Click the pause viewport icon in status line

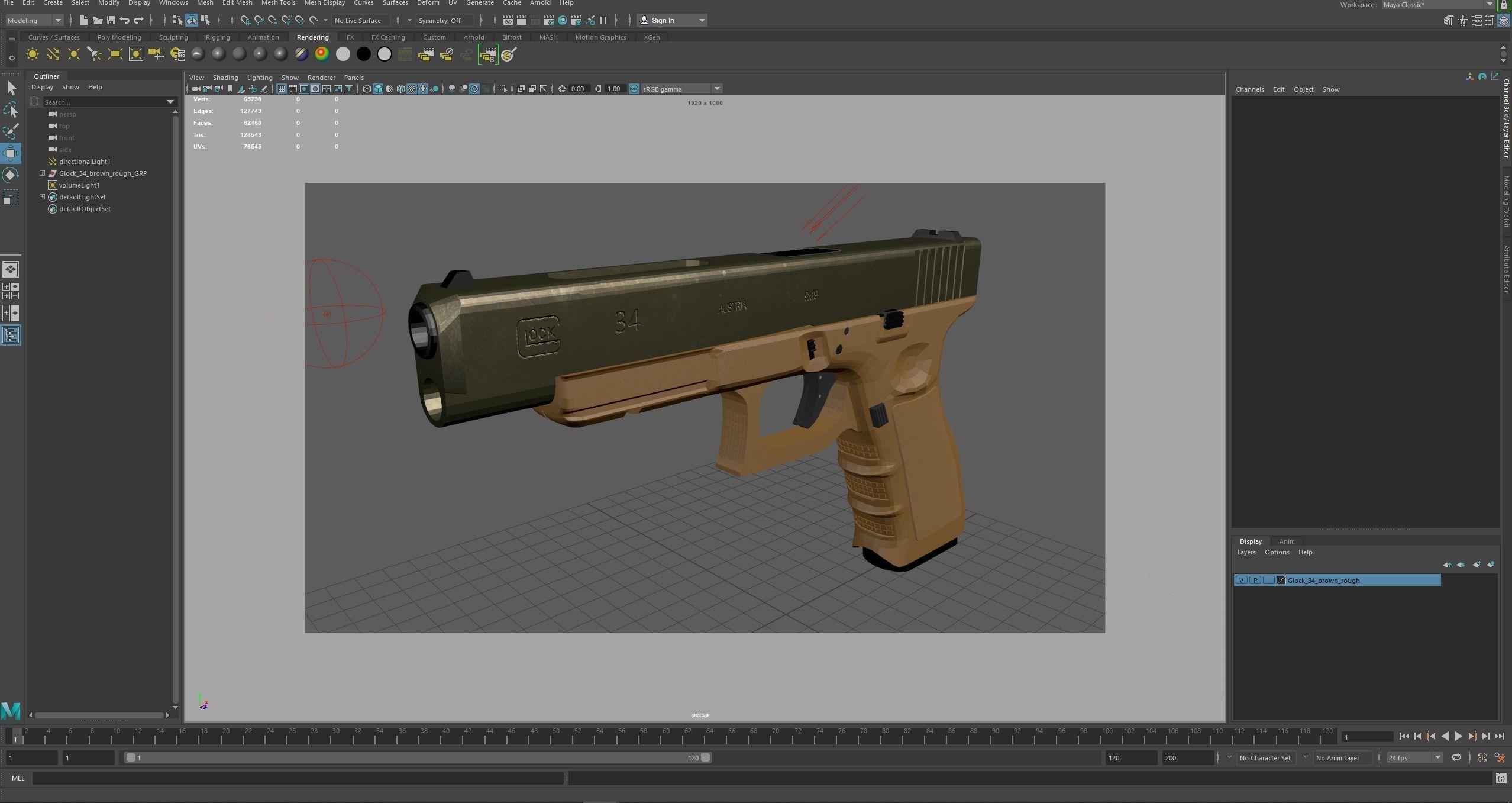pos(603,21)
